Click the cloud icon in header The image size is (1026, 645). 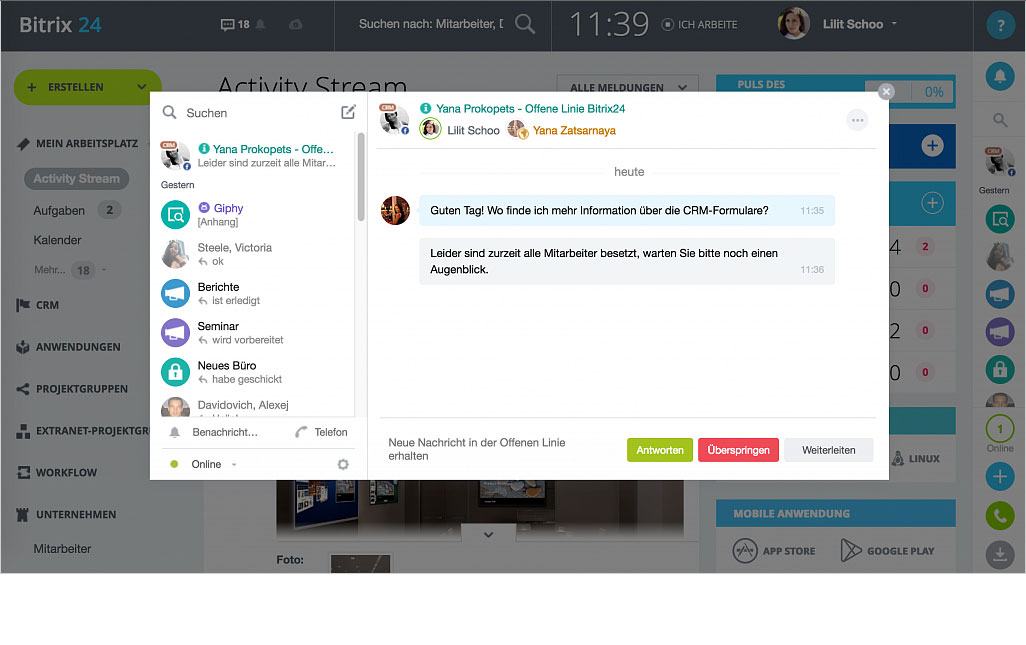tap(296, 24)
